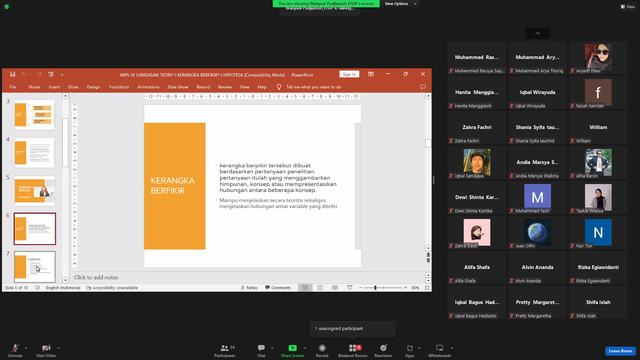Open the Home ribbon tab
The image size is (640, 360).
click(x=34, y=87)
